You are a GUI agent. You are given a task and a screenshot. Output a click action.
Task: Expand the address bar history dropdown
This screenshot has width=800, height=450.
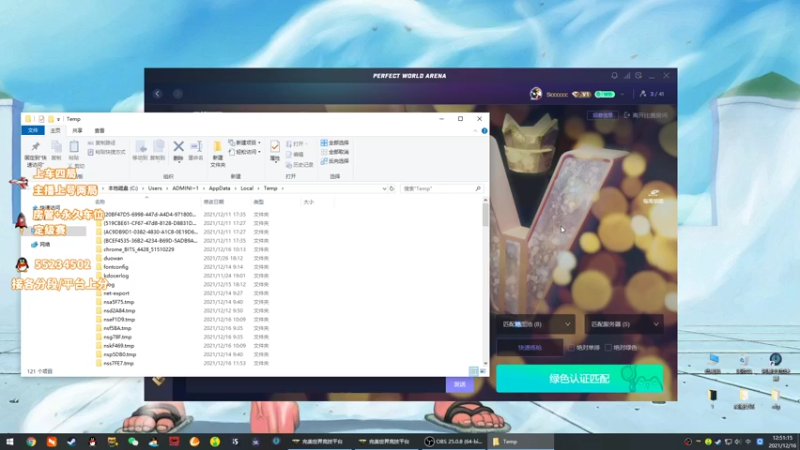click(x=384, y=188)
